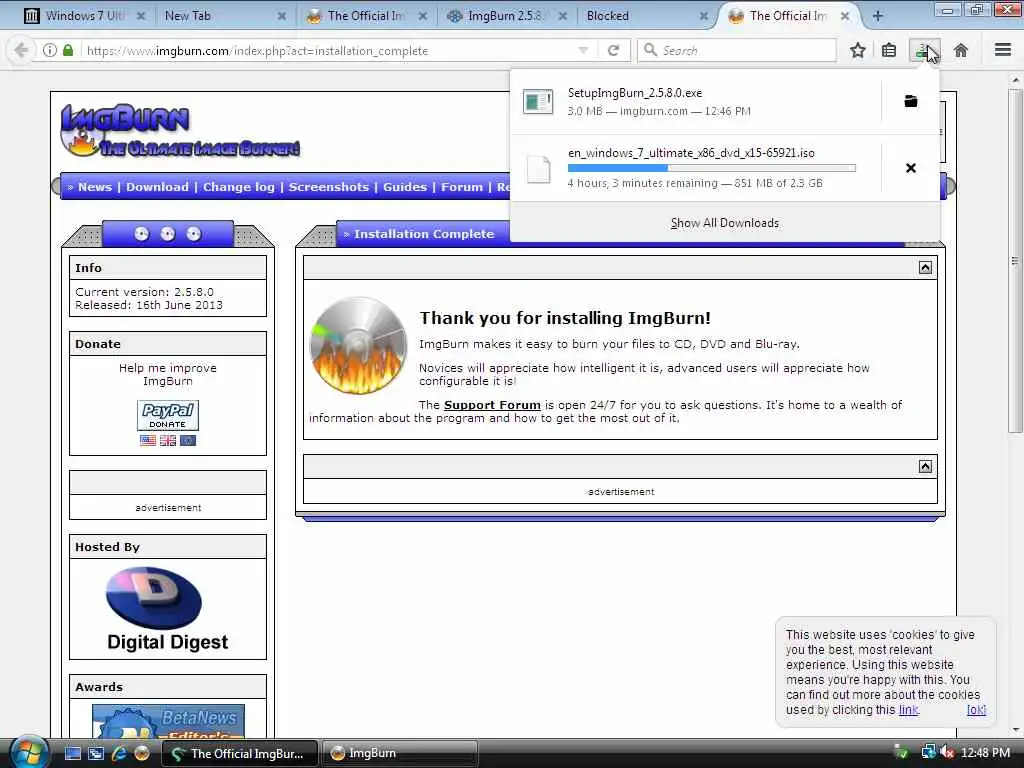Image resolution: width=1024 pixels, height=768 pixels.
Task: Switch to ImgBurn 2.5.8 tab
Action: pos(507,16)
